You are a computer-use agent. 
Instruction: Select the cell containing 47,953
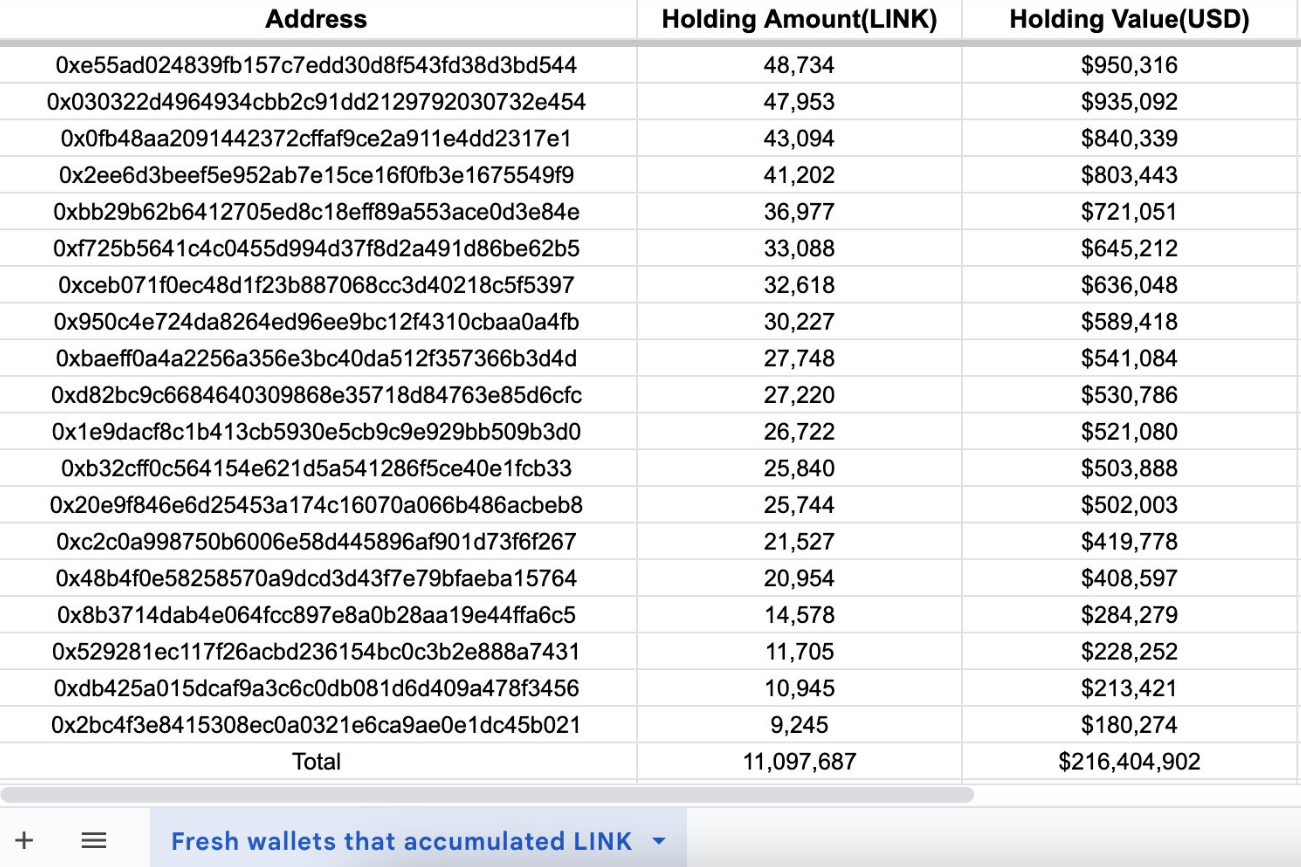799,102
